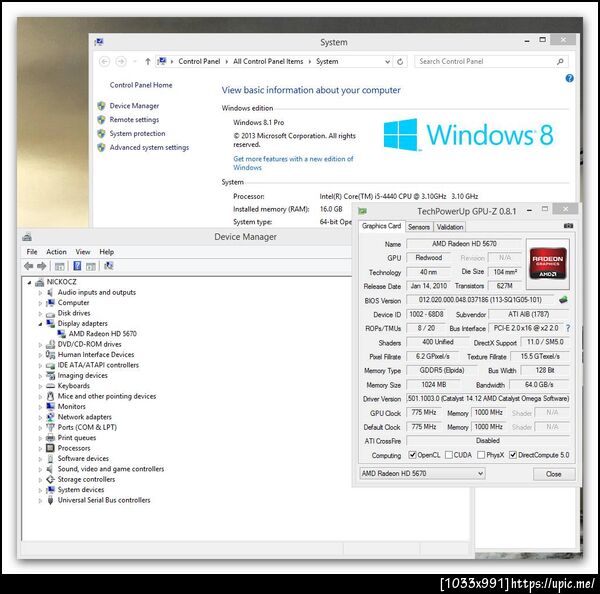Expand Human Interface Devices node
Image resolution: width=600 pixels, height=594 pixels.
(x=40, y=355)
